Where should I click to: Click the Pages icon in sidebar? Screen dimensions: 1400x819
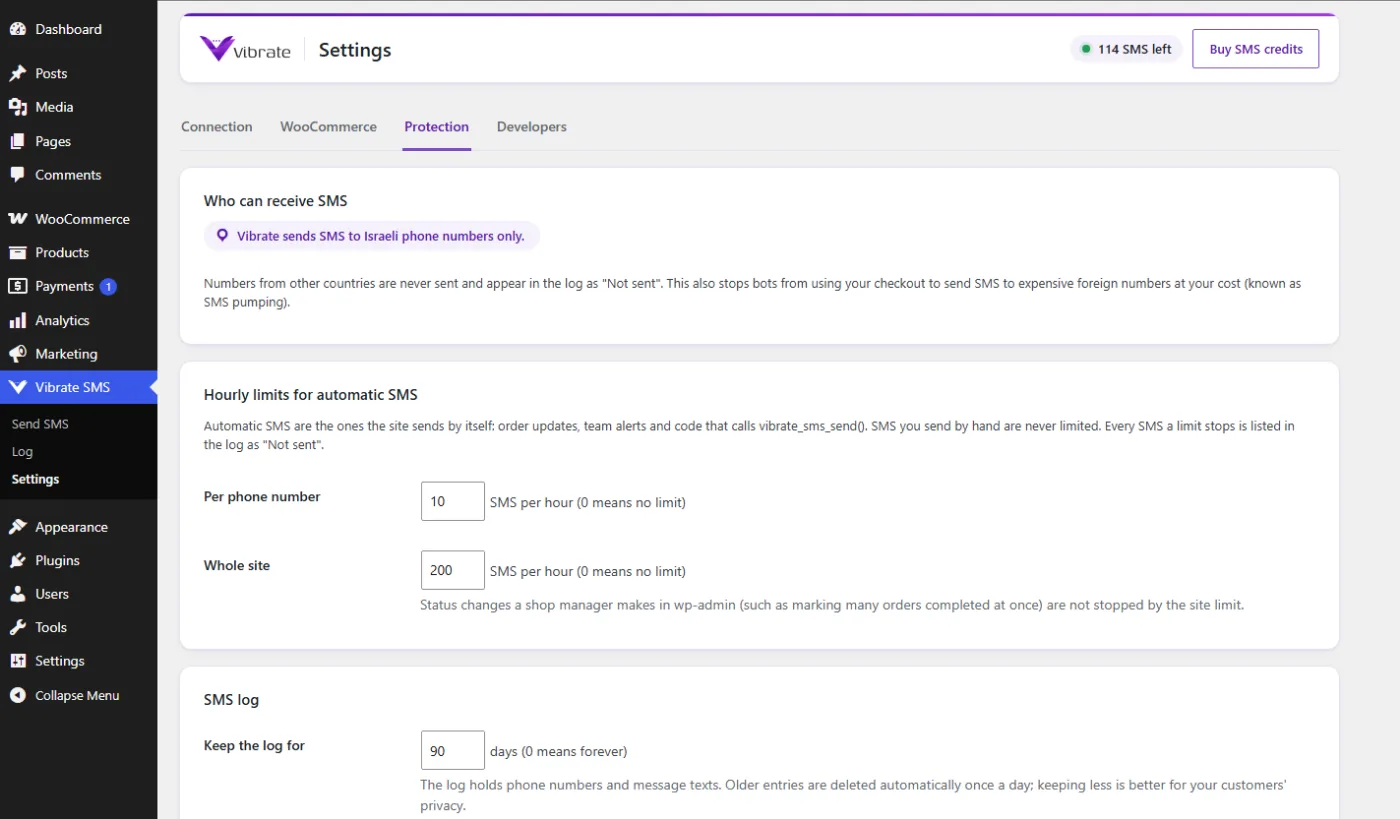coord(17,141)
